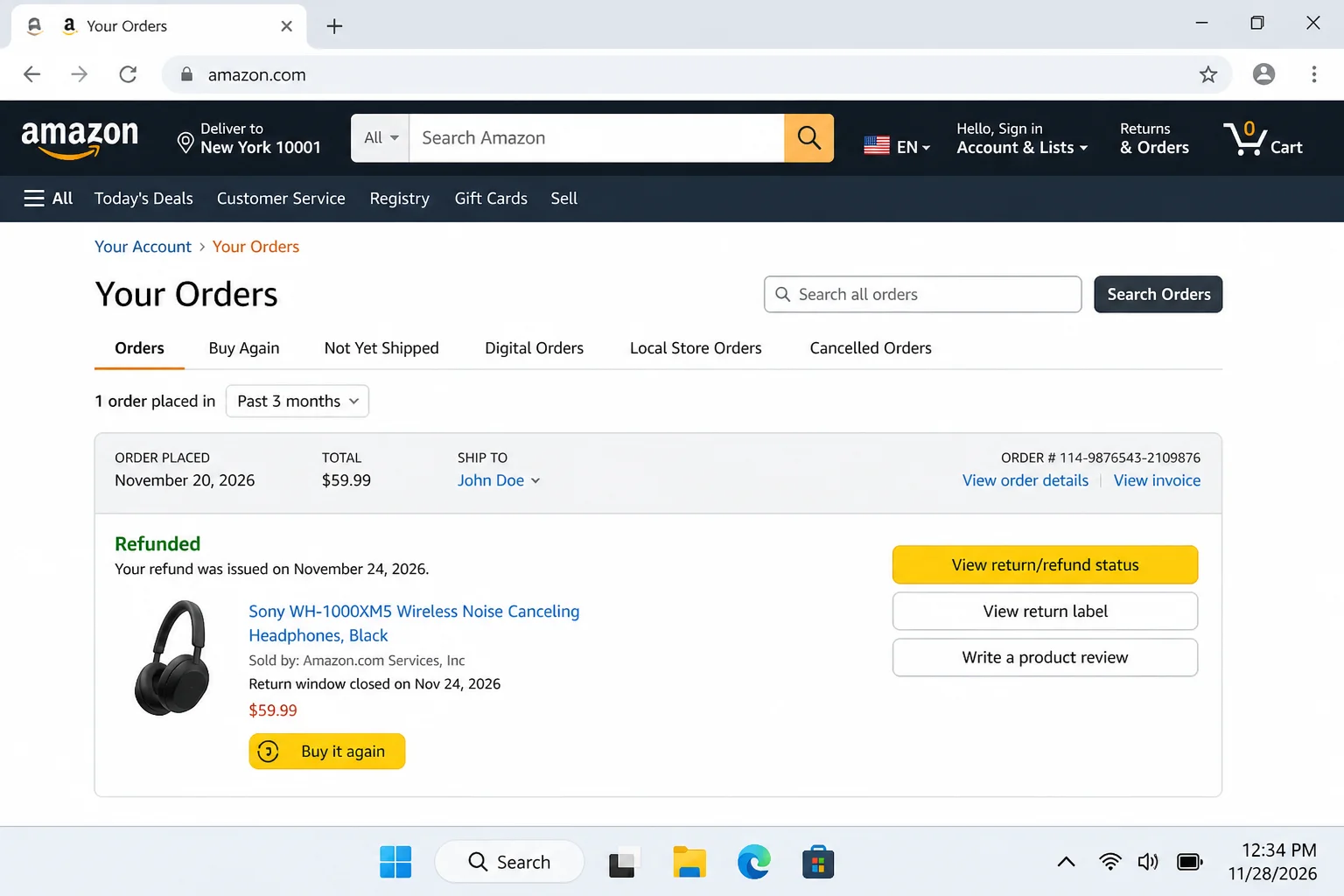
Task: Open View order details
Action: point(1025,480)
